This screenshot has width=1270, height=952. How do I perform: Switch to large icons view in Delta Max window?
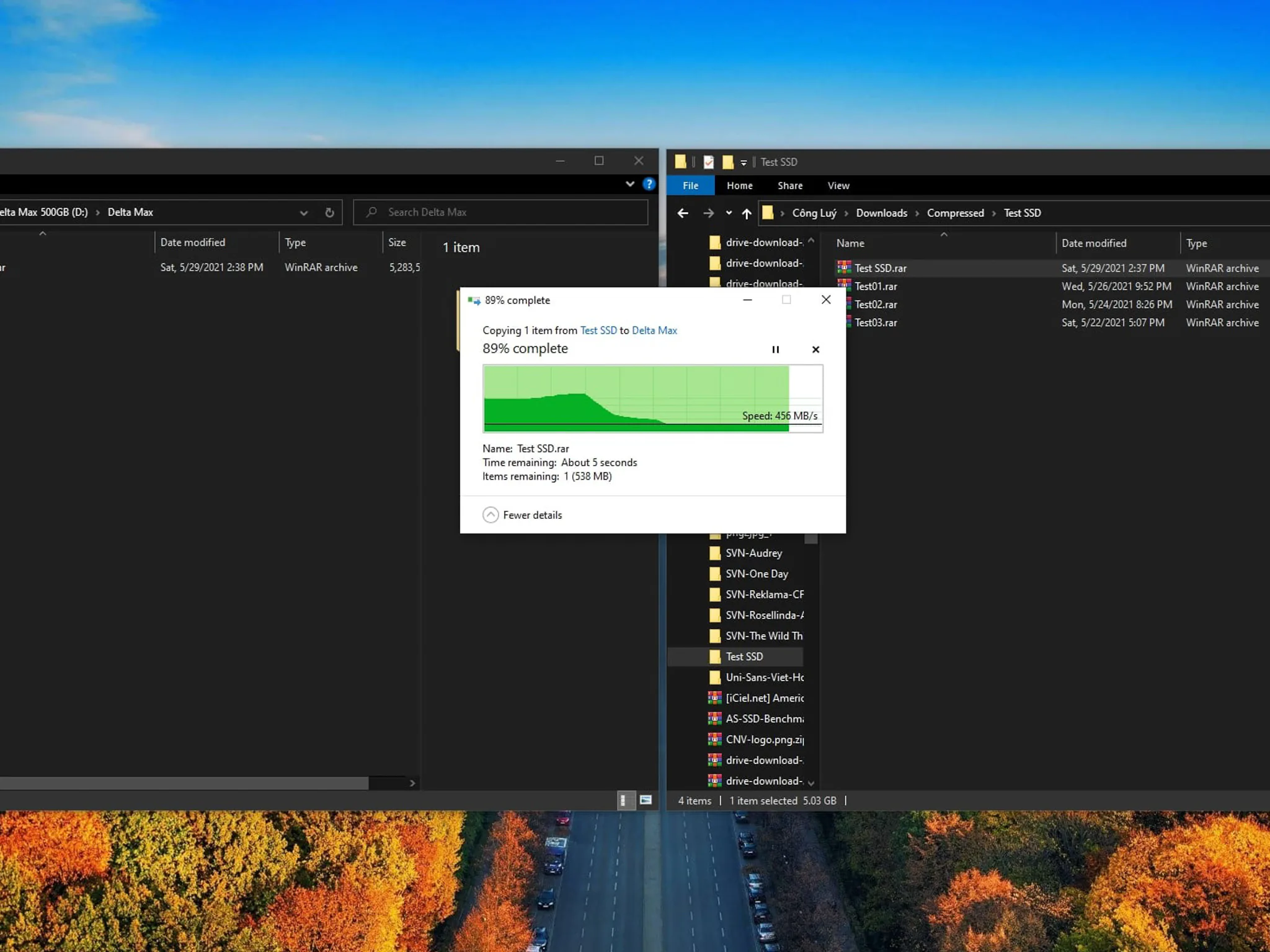(646, 800)
